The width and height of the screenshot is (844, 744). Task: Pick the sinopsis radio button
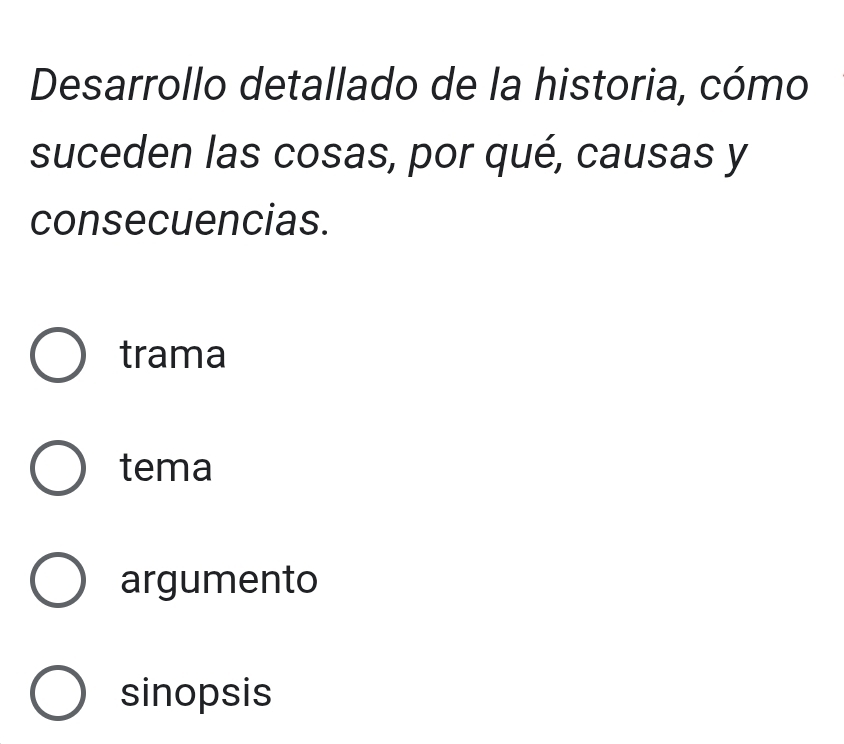[x=57, y=693]
